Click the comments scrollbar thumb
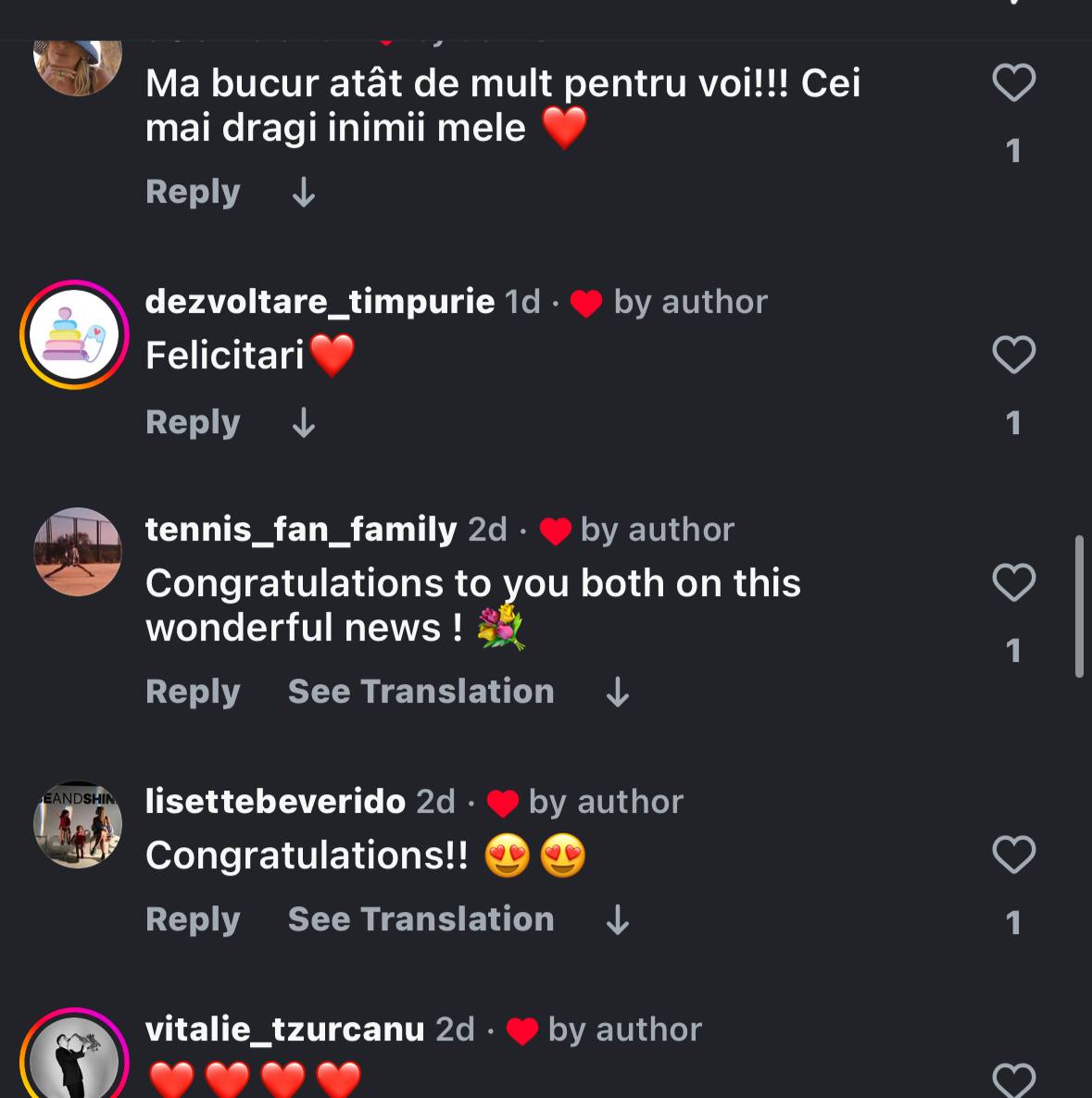The width and height of the screenshot is (1092, 1098). (1079, 606)
